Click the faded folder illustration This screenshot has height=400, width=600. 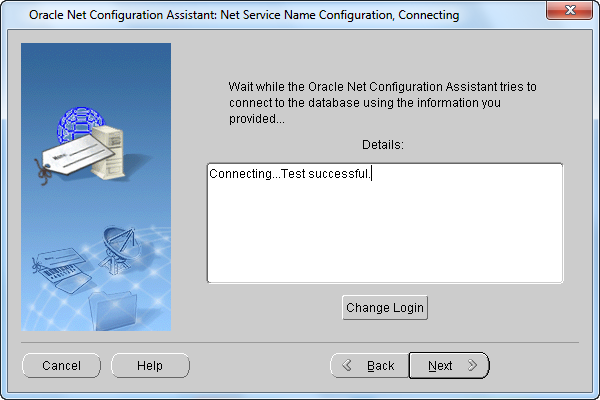coord(113,310)
